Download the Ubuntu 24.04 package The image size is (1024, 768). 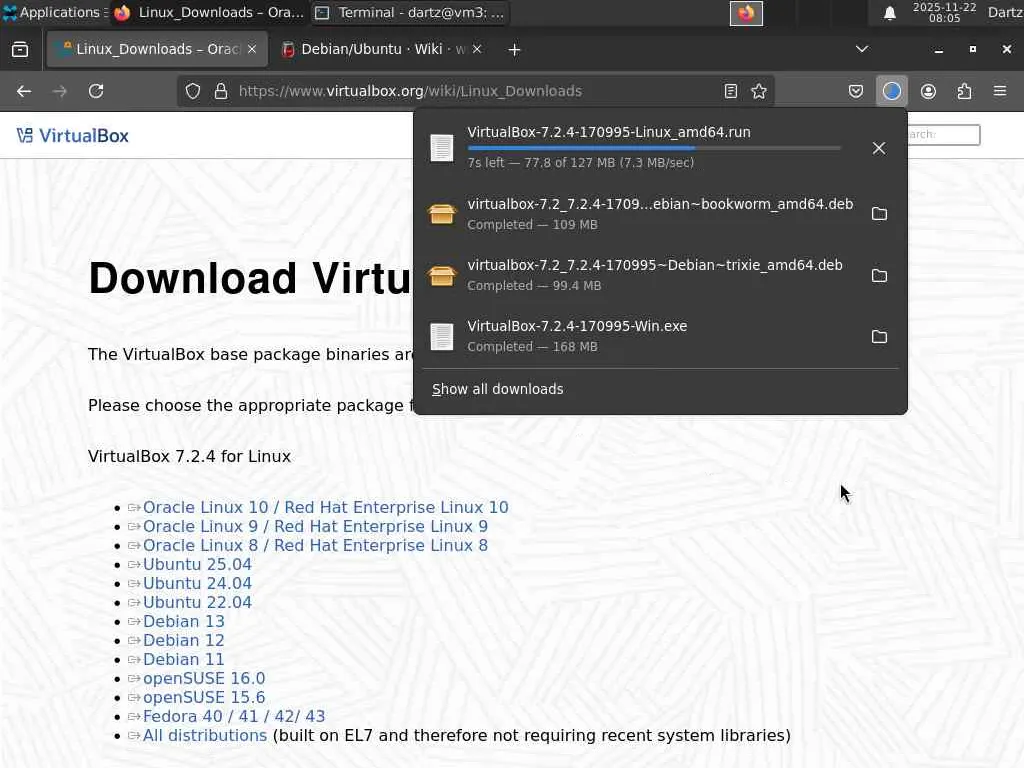coord(197,583)
